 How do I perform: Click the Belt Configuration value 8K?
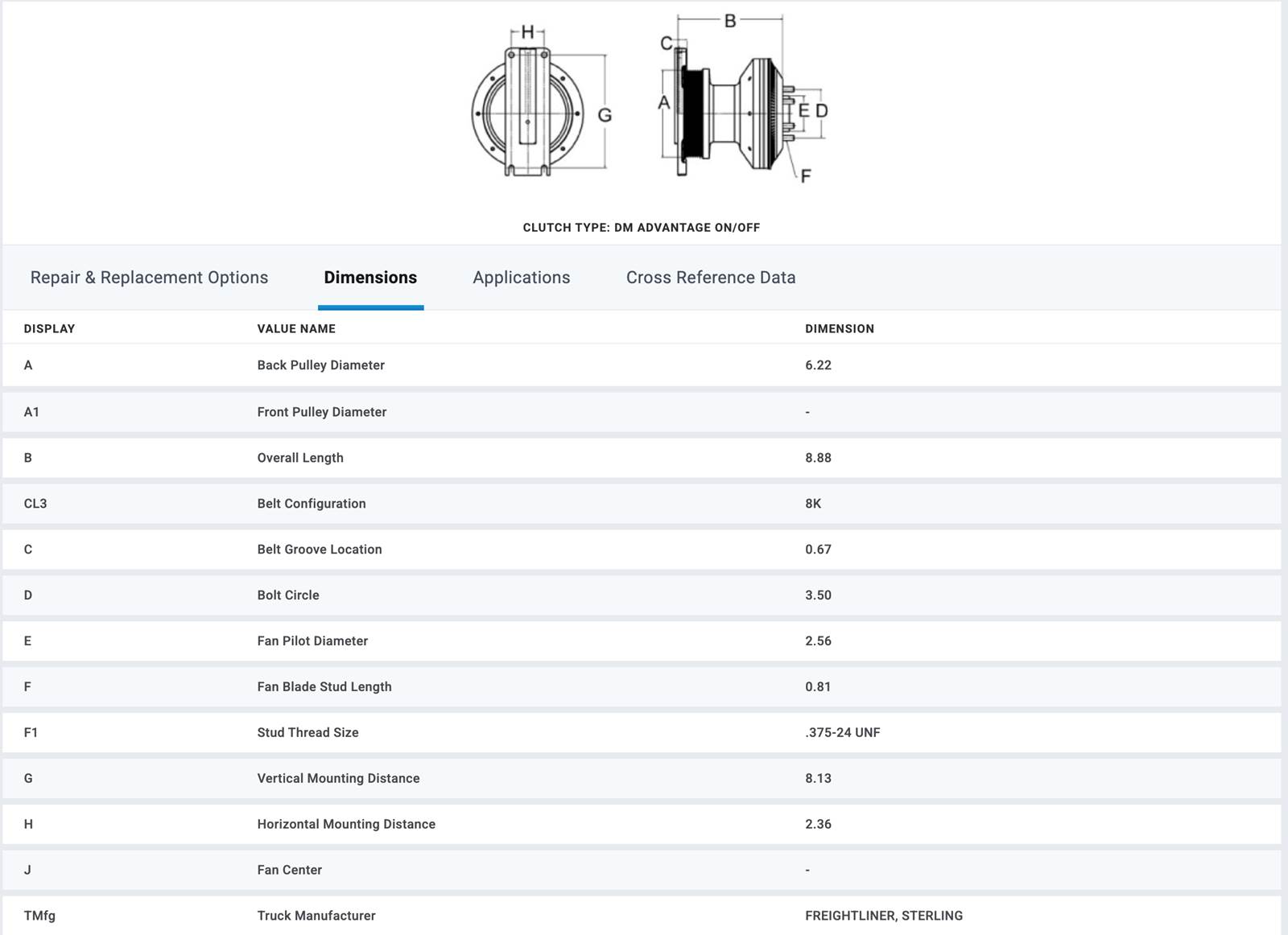(813, 504)
